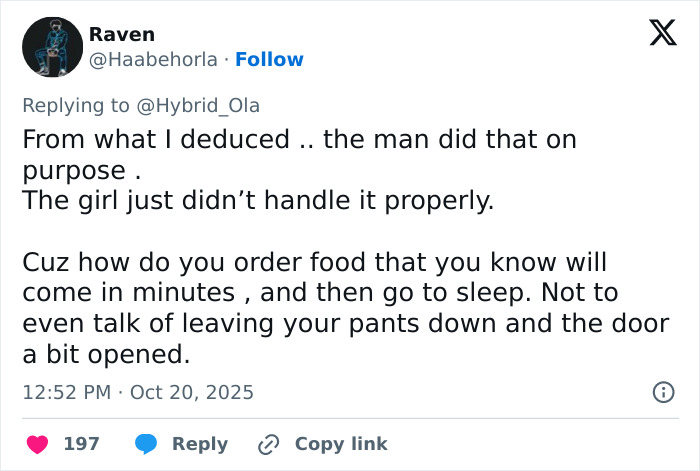Viewport: 700px width, 471px height.
Task: Open the @Haabehorla handle link
Action: click(x=153, y=60)
